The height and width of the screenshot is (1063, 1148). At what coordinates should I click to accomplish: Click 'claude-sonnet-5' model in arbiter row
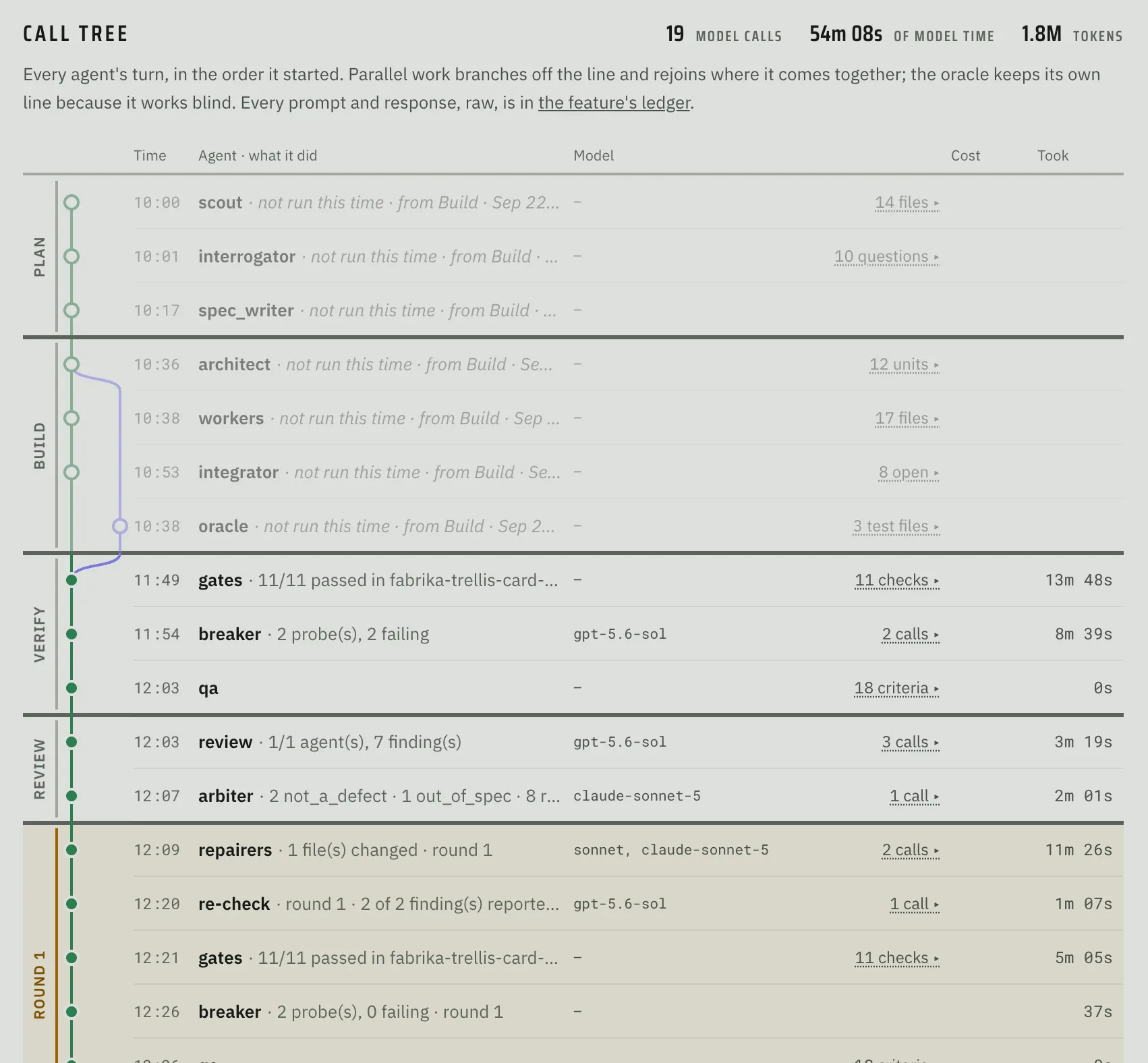637,796
